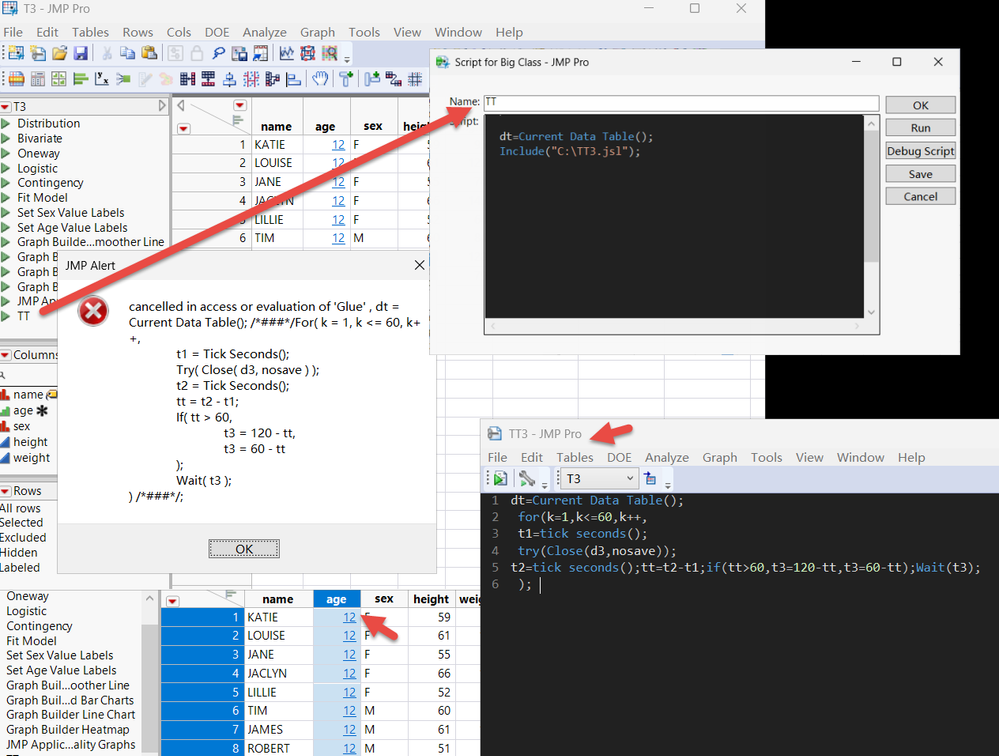999x756 pixels.
Task: Click age link 12 in KATIE row of lower table
Action: [x=349, y=617]
